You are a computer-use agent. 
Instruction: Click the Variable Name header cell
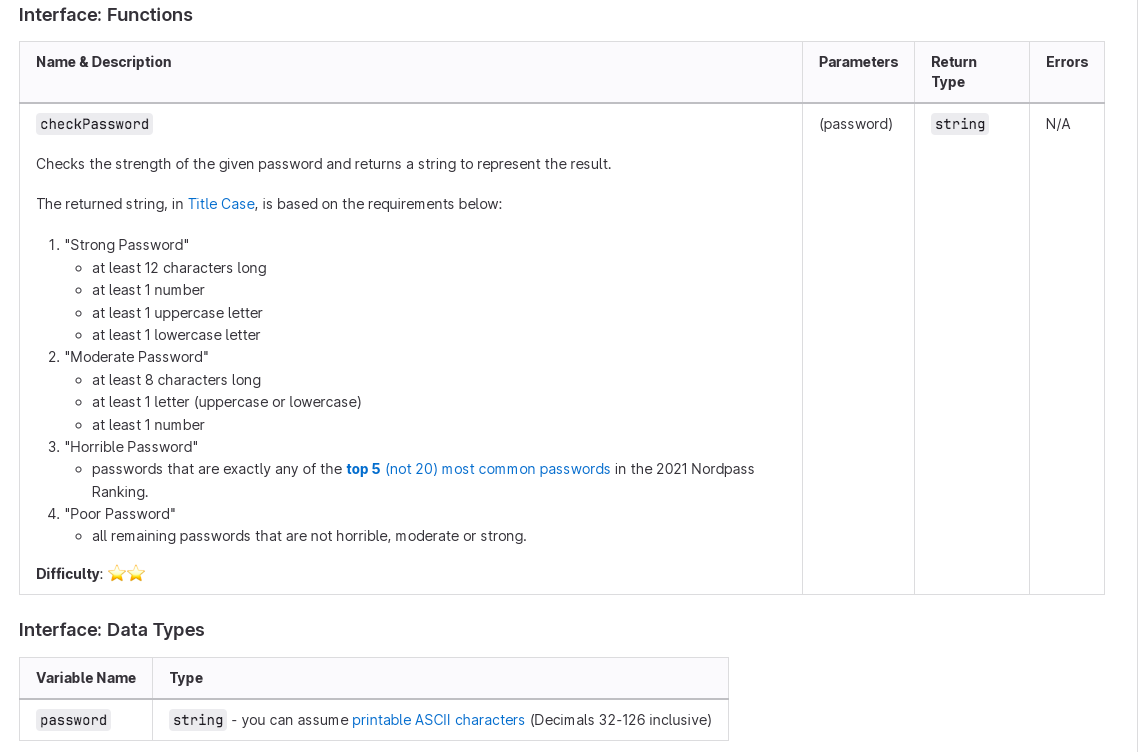(x=86, y=678)
